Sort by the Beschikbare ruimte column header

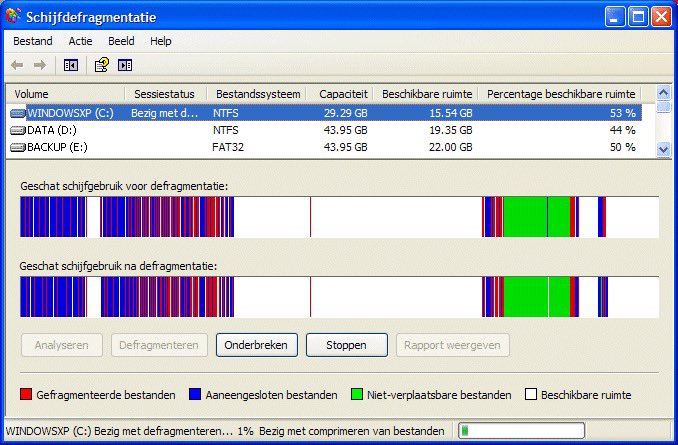(425, 94)
